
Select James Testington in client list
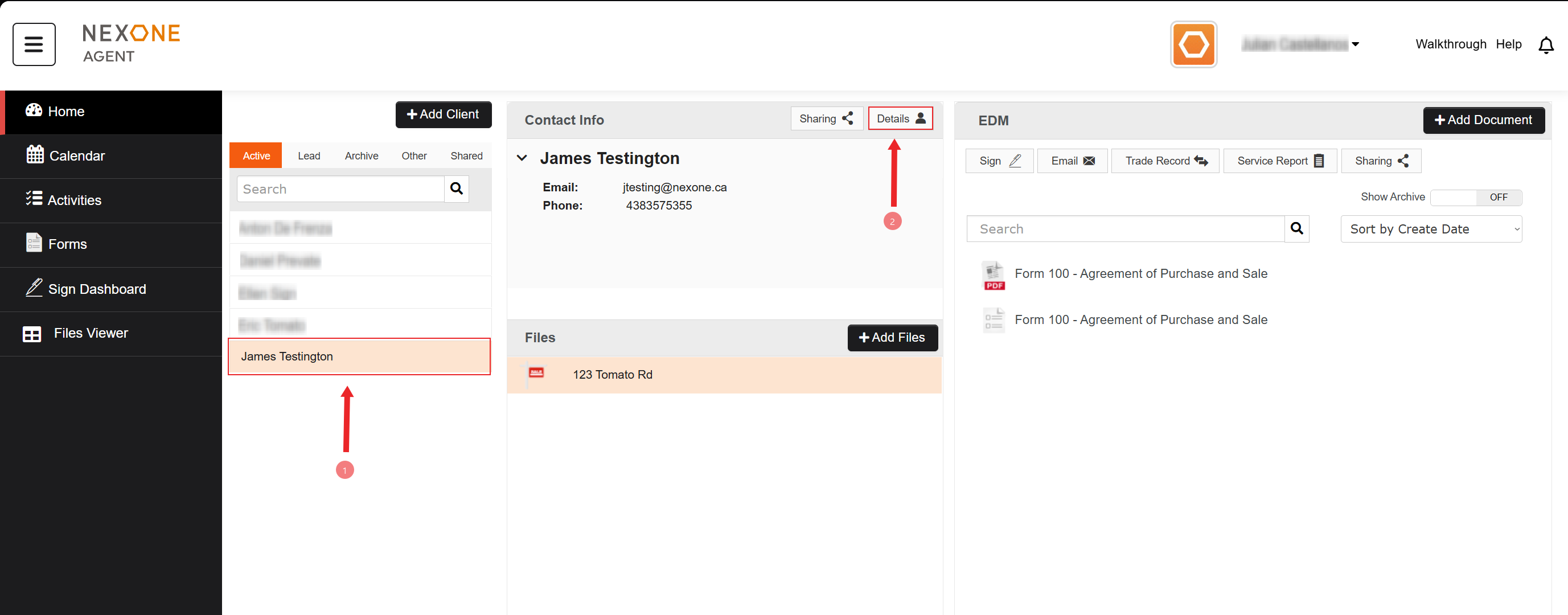click(x=359, y=356)
